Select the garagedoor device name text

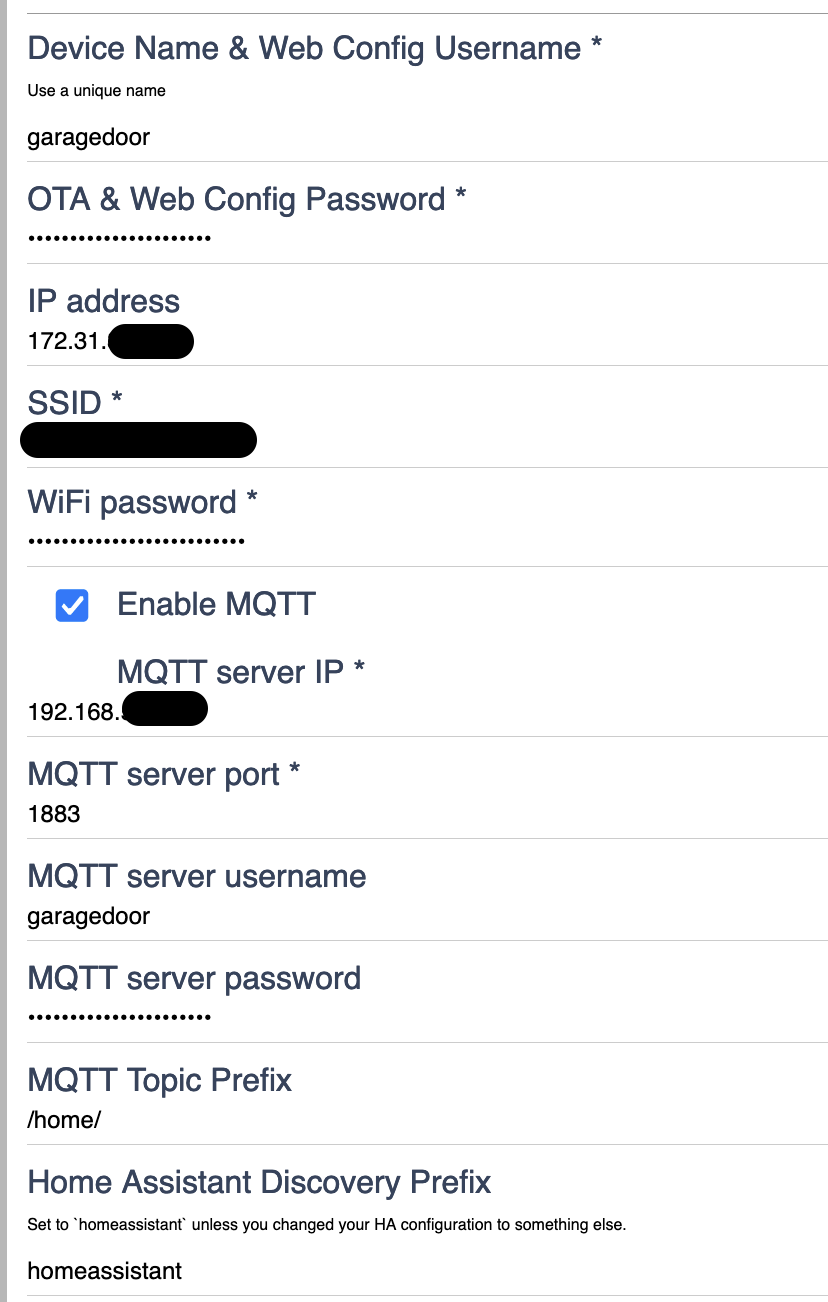pyautogui.click(x=89, y=137)
